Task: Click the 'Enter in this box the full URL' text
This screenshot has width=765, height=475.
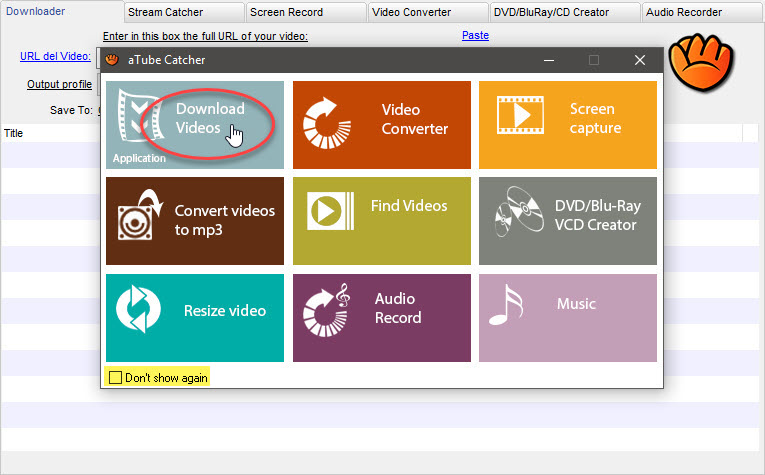Action: click(205, 36)
